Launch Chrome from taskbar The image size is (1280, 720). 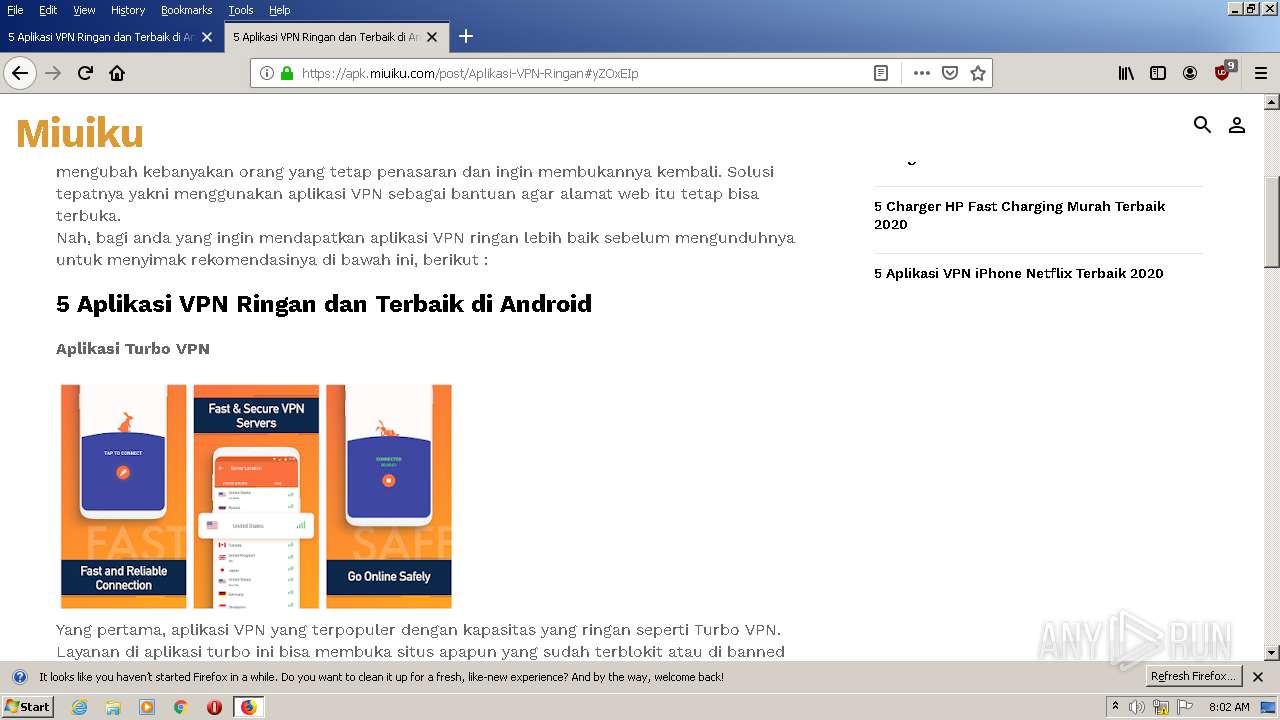(x=181, y=707)
